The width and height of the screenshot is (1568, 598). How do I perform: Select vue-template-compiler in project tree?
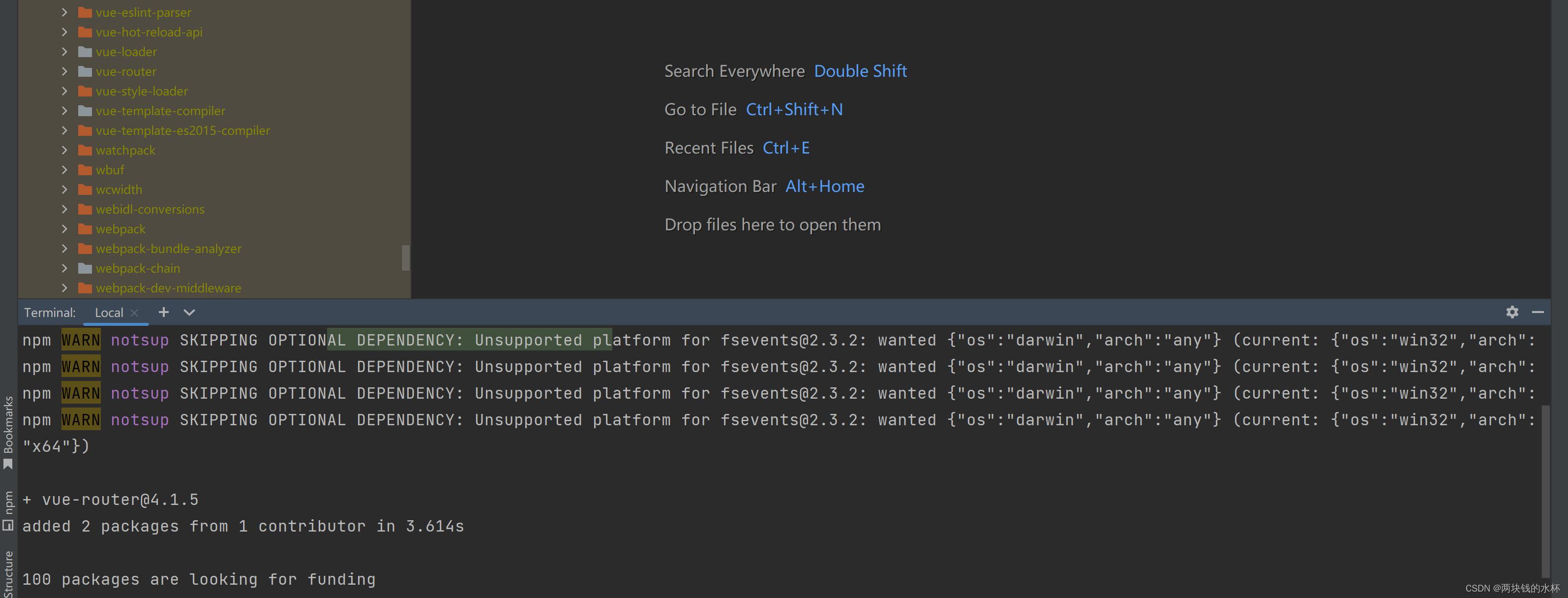pos(160,111)
